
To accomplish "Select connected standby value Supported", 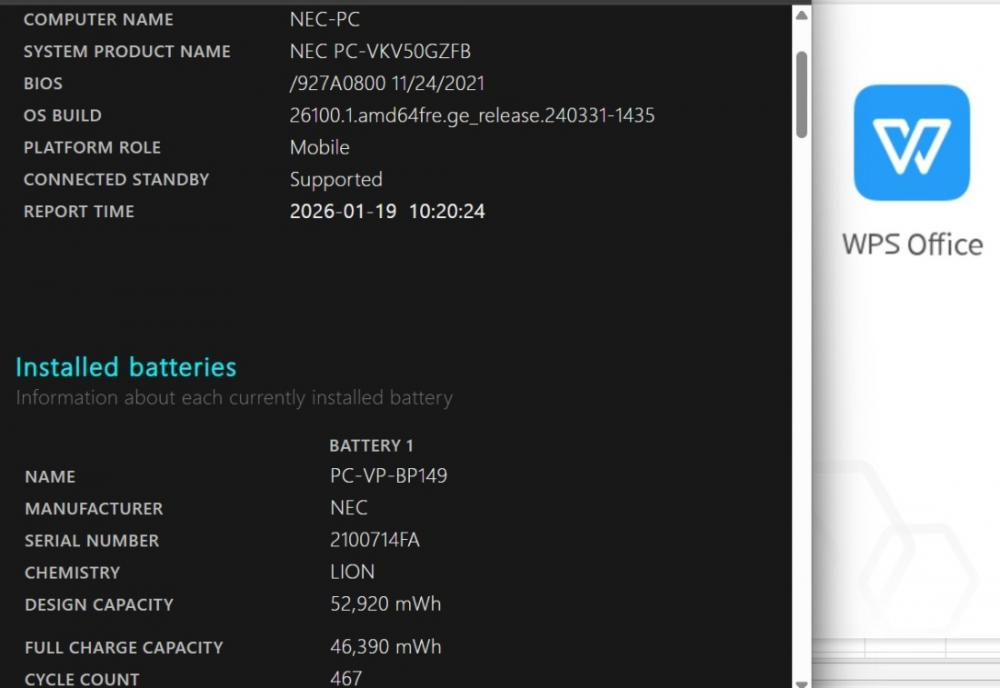I will tap(336, 180).
